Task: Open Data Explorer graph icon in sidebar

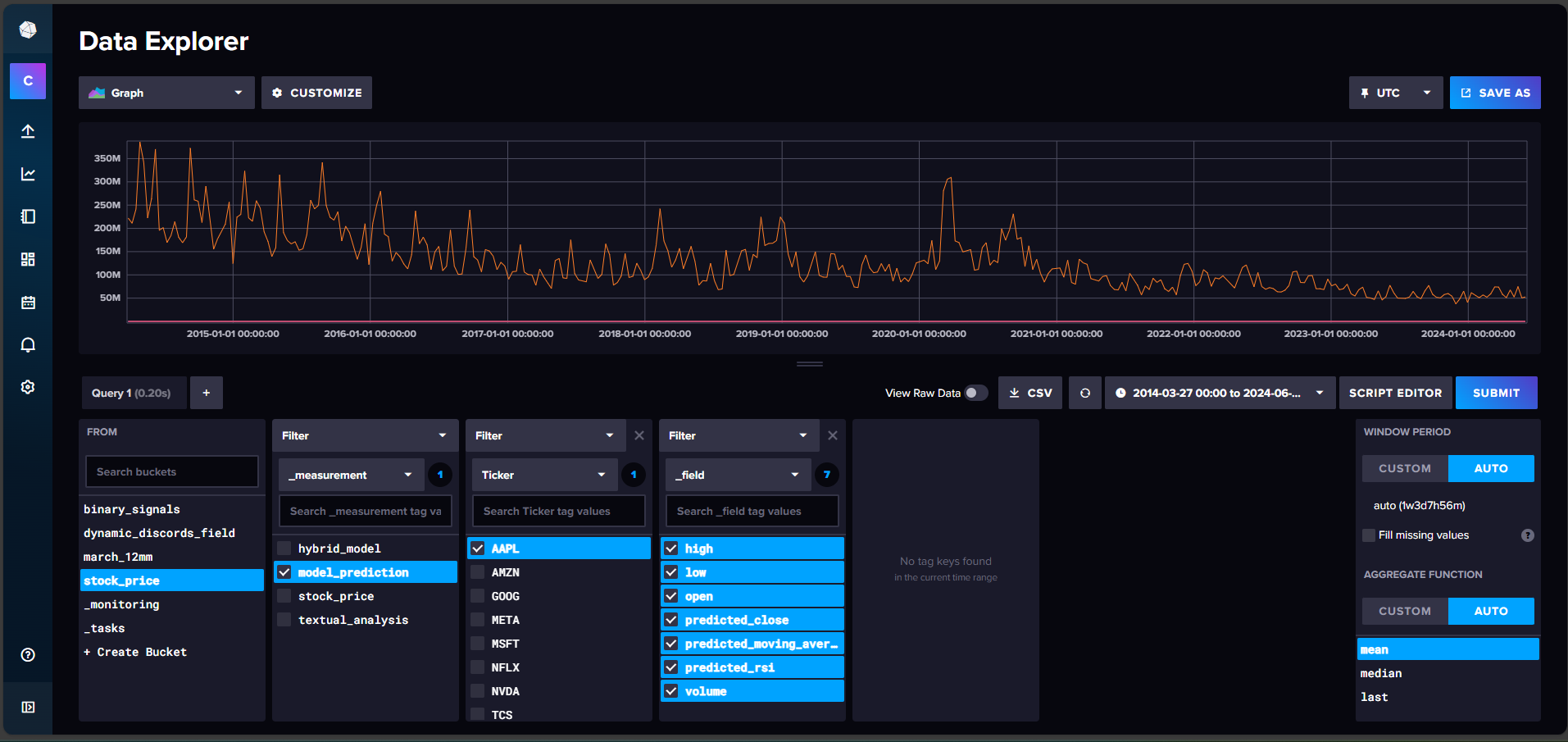Action: coord(28,174)
